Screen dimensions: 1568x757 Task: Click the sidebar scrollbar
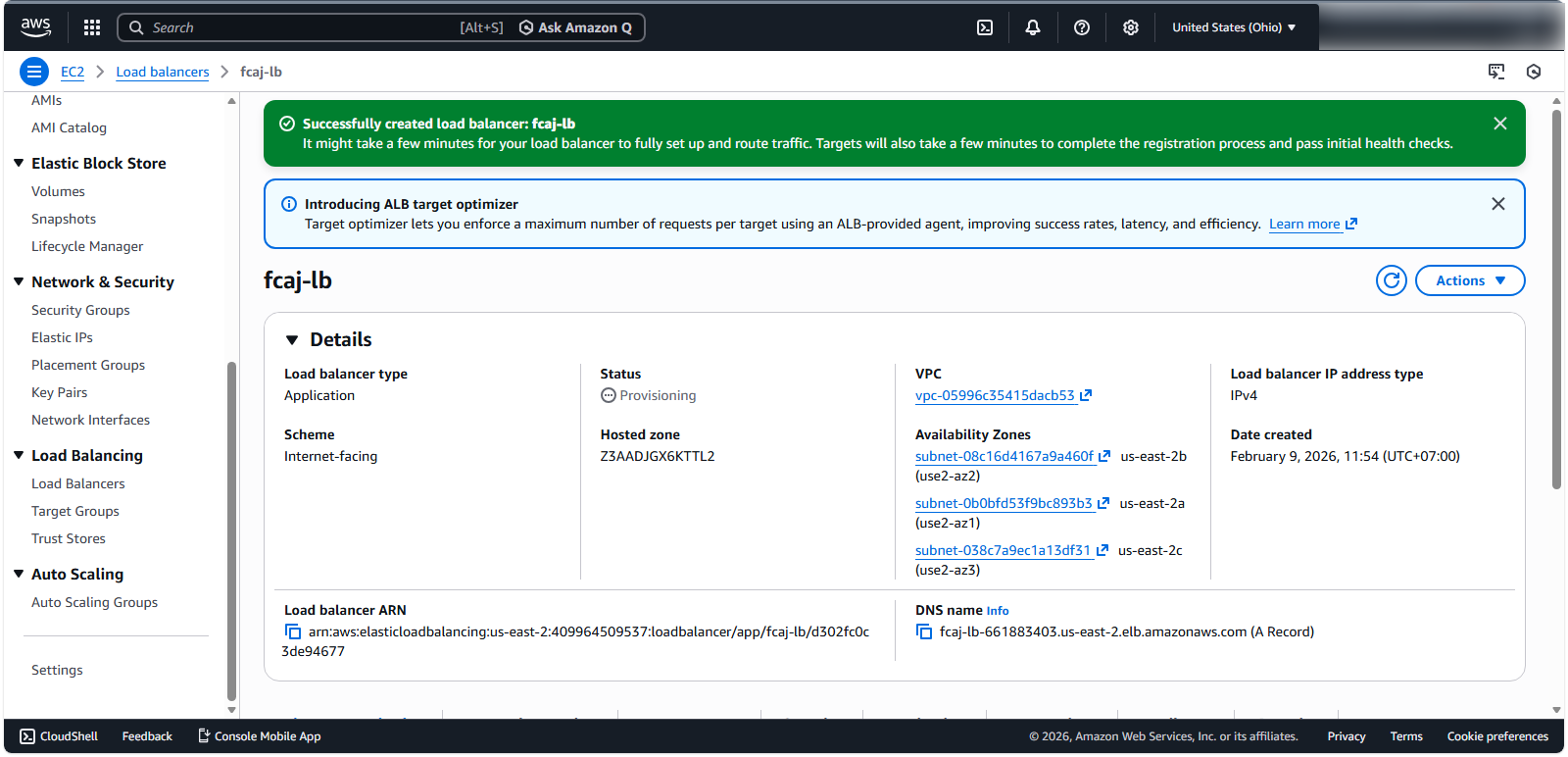231,532
